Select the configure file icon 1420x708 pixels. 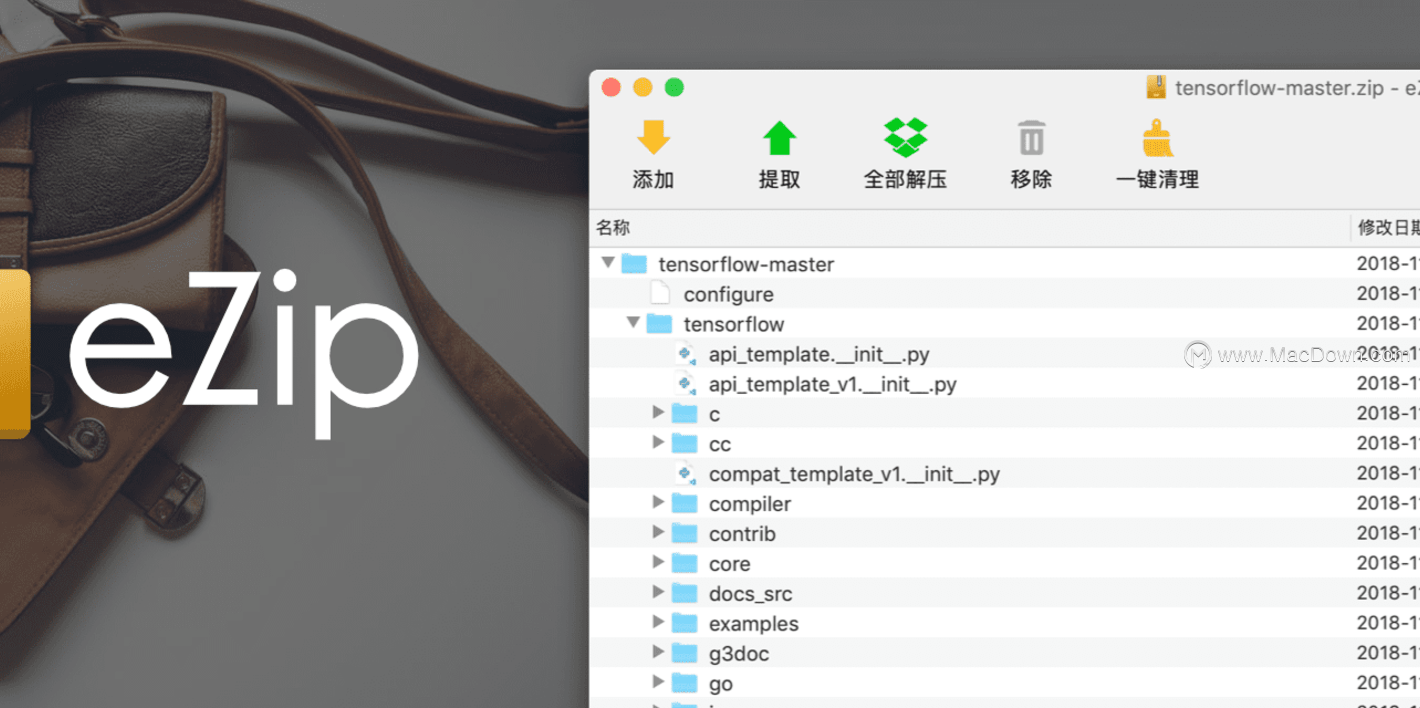[660, 293]
